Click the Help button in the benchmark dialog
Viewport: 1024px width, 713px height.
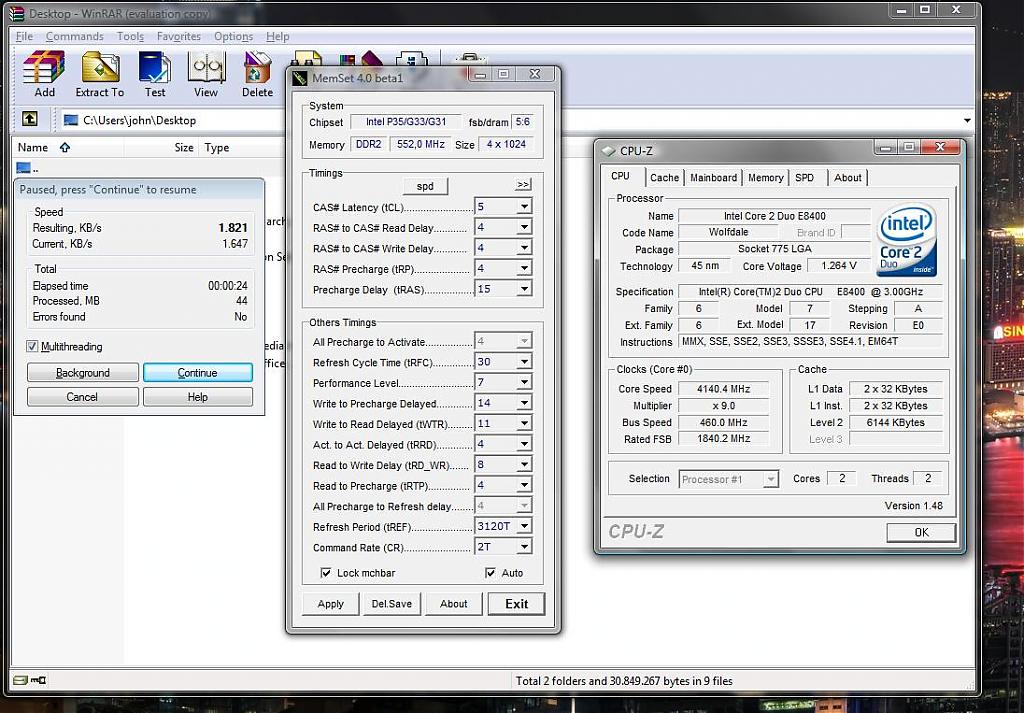coord(197,397)
